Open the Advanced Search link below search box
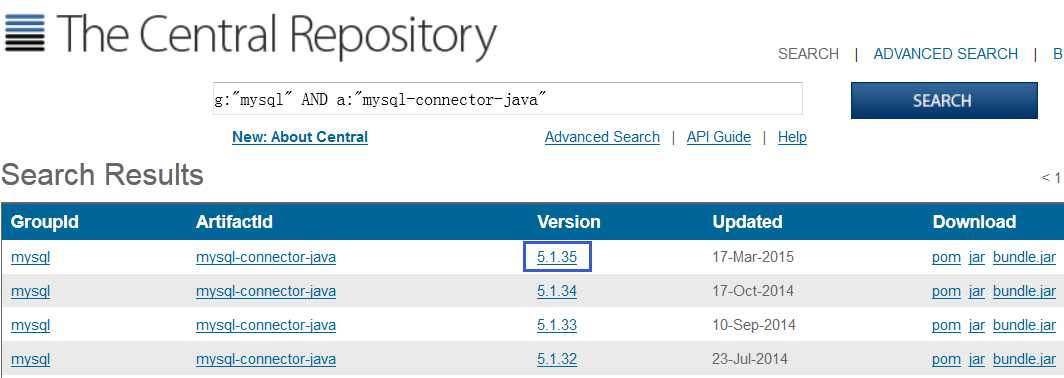The image size is (1064, 378). click(x=602, y=137)
